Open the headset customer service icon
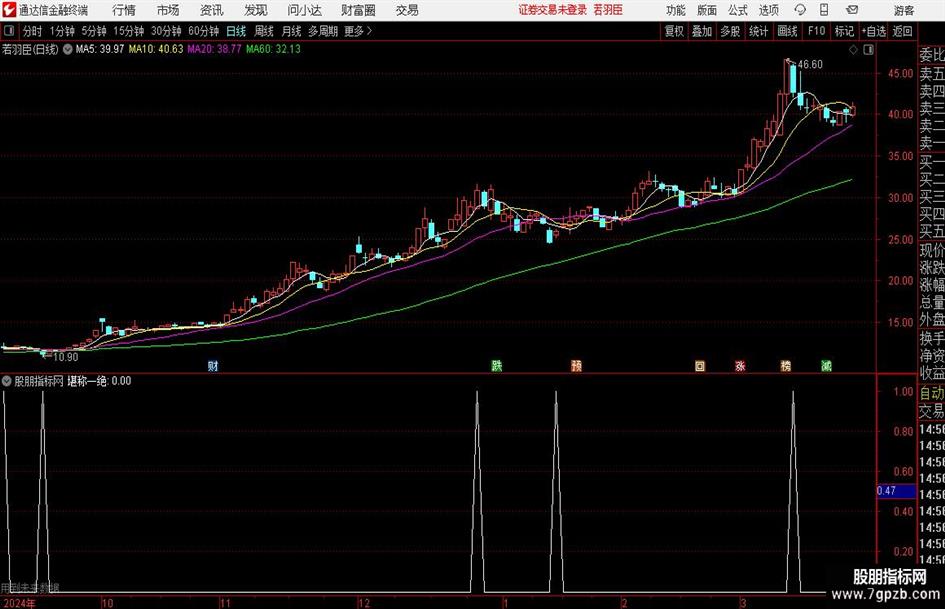945x609 pixels. (800, 10)
